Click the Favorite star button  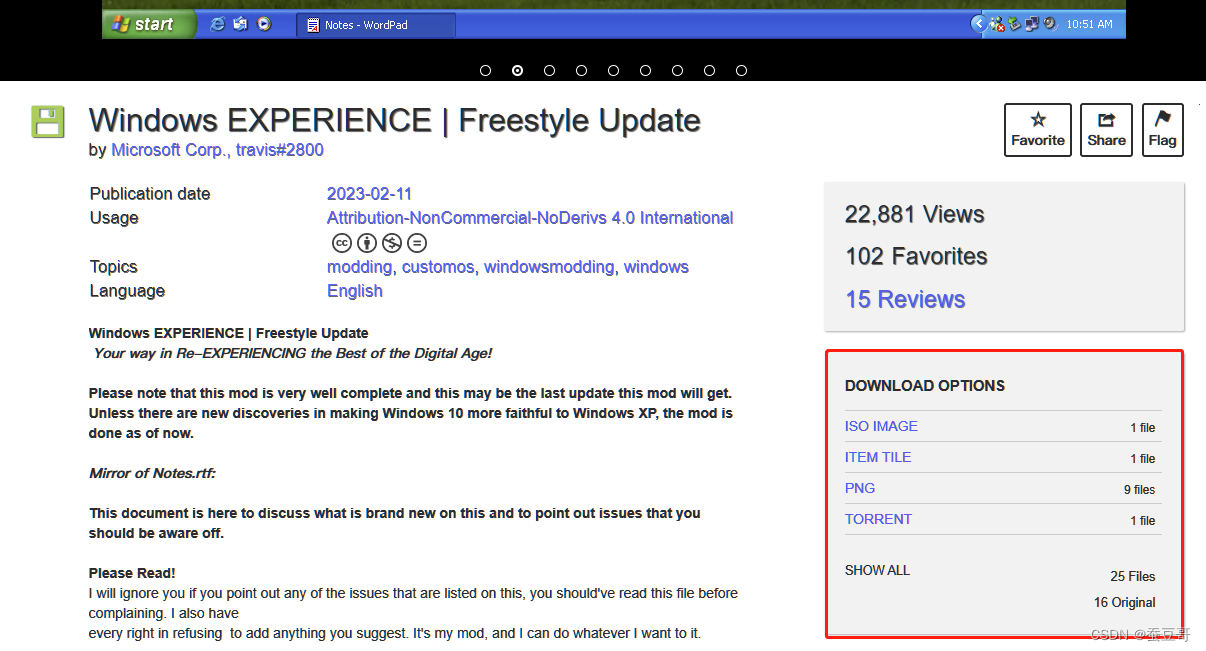click(1038, 130)
